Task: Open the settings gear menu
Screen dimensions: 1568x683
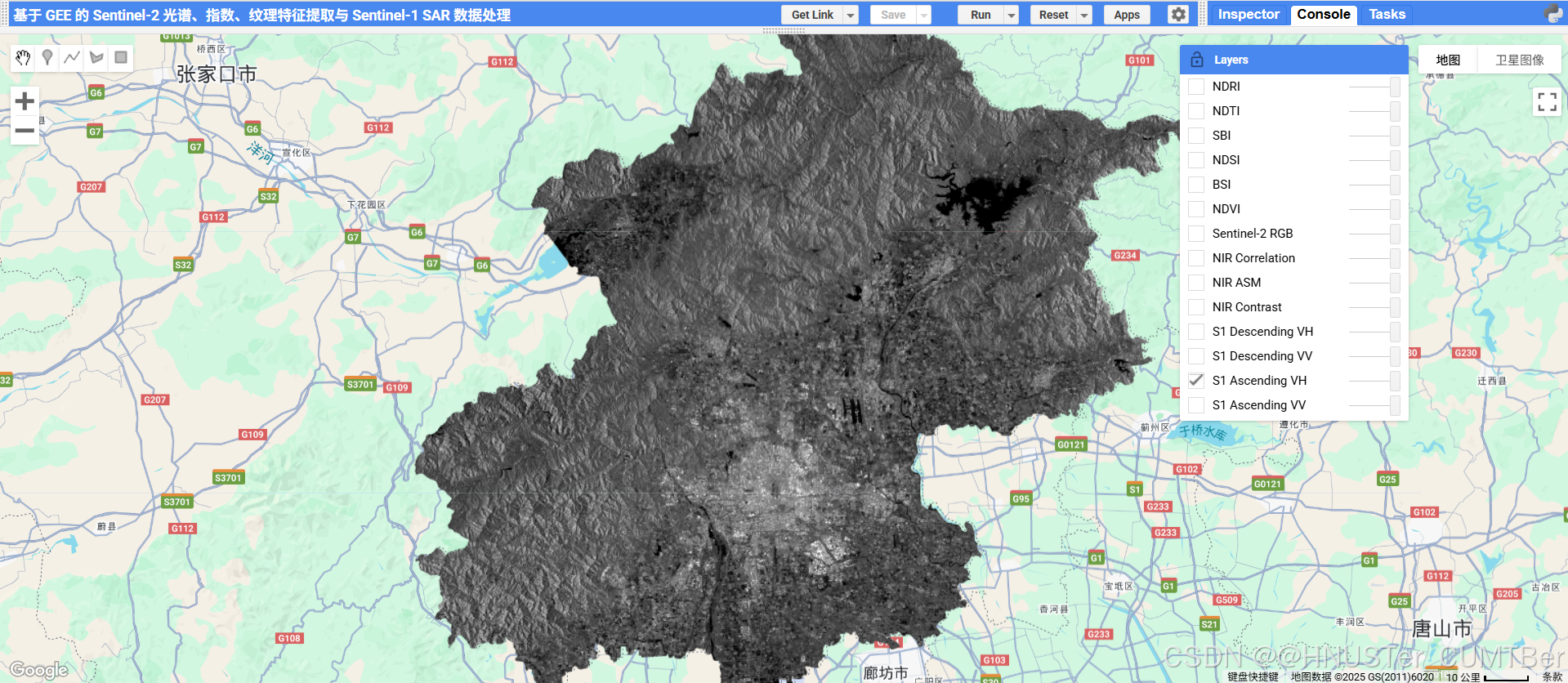Action: tap(1178, 15)
